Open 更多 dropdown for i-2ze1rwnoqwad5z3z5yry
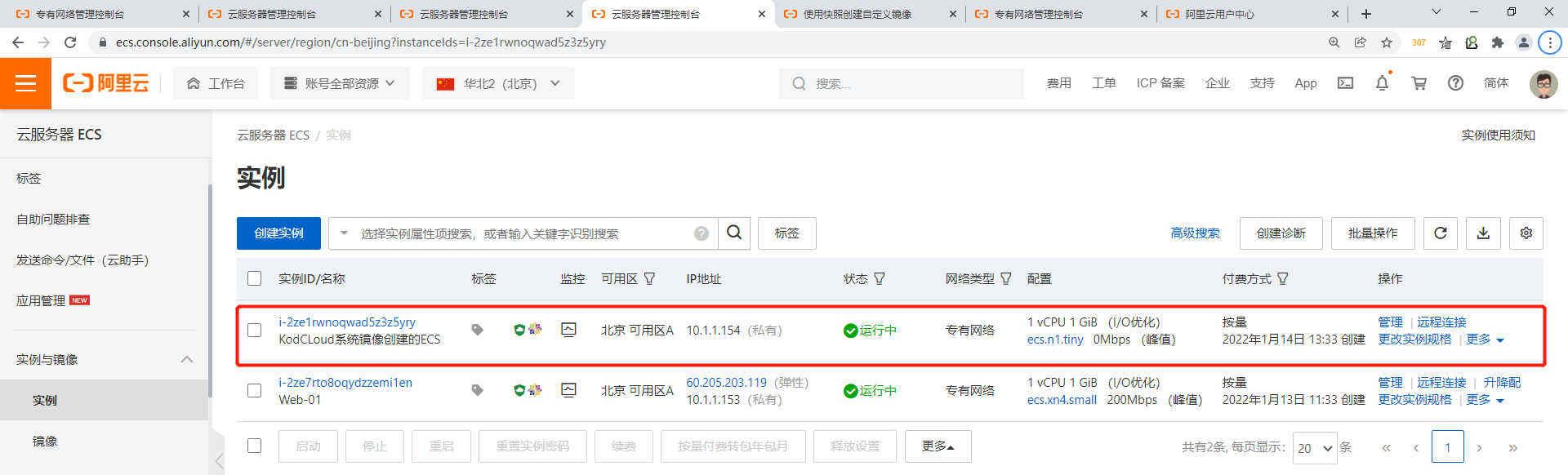 [1485, 340]
